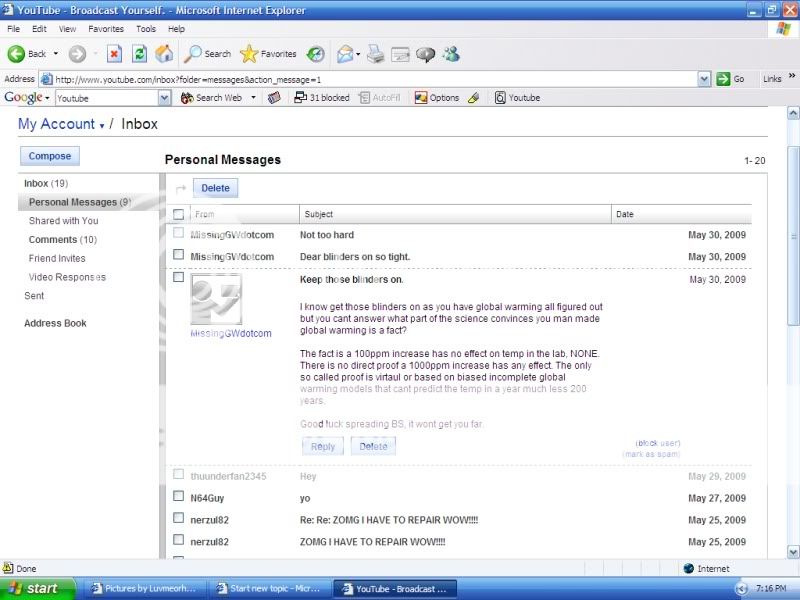Click the Mail envelope icon
This screenshot has height=600, width=800.
pyautogui.click(x=345, y=54)
